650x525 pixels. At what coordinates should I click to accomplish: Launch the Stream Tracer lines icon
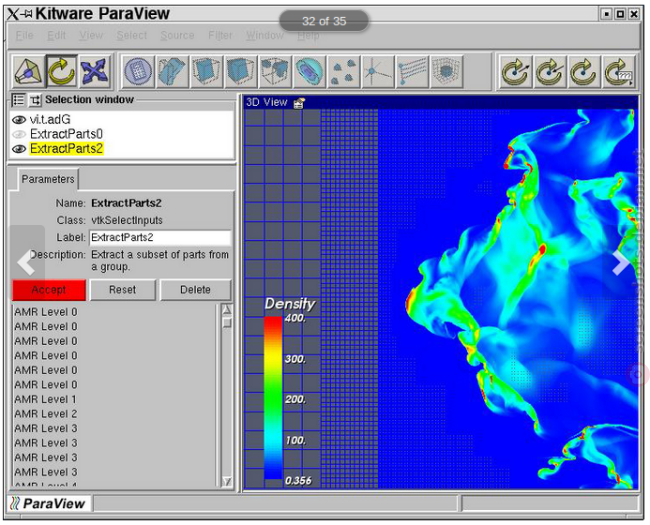pos(412,71)
